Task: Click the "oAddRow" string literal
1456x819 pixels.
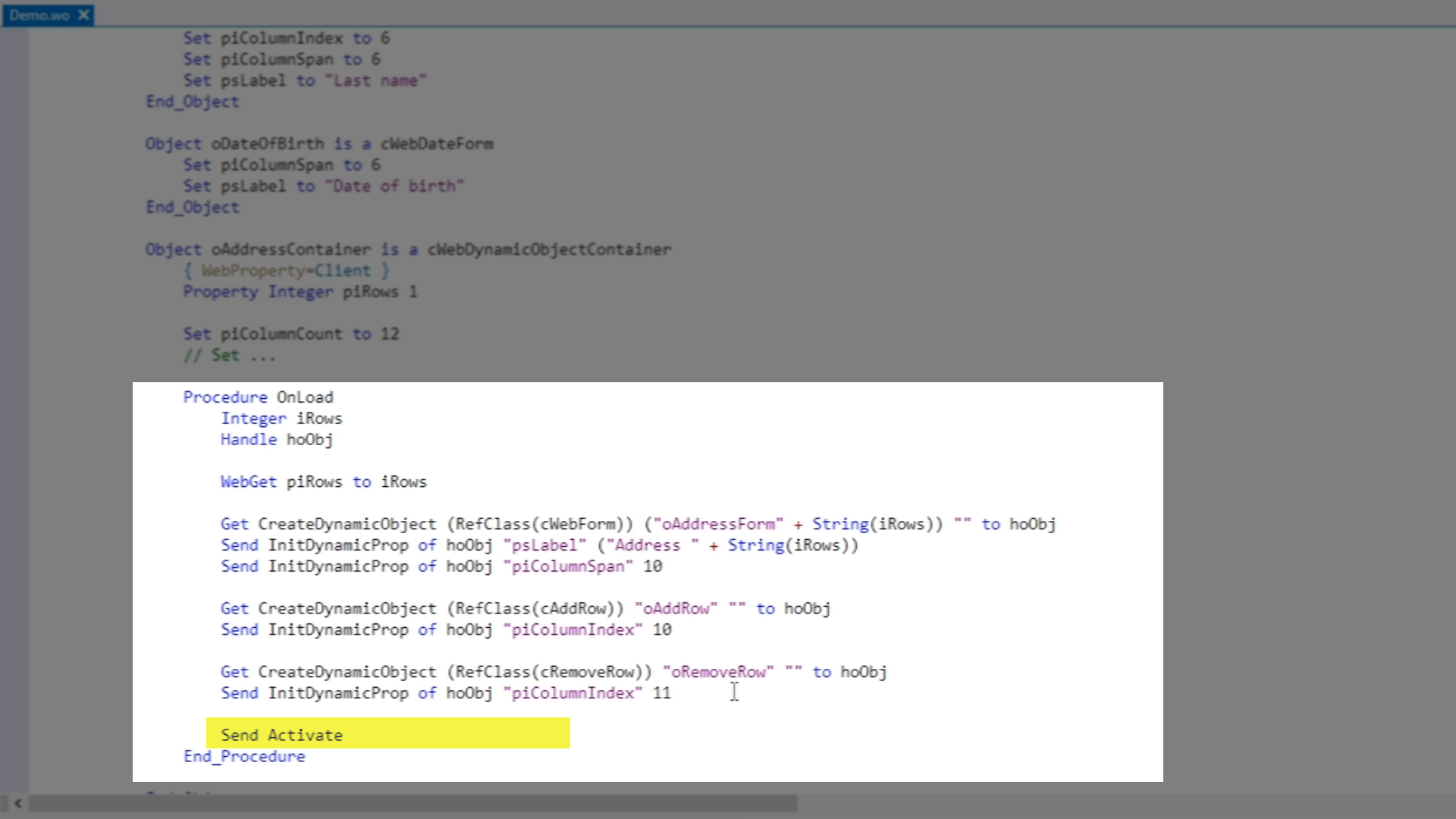Action: pyautogui.click(x=675, y=608)
